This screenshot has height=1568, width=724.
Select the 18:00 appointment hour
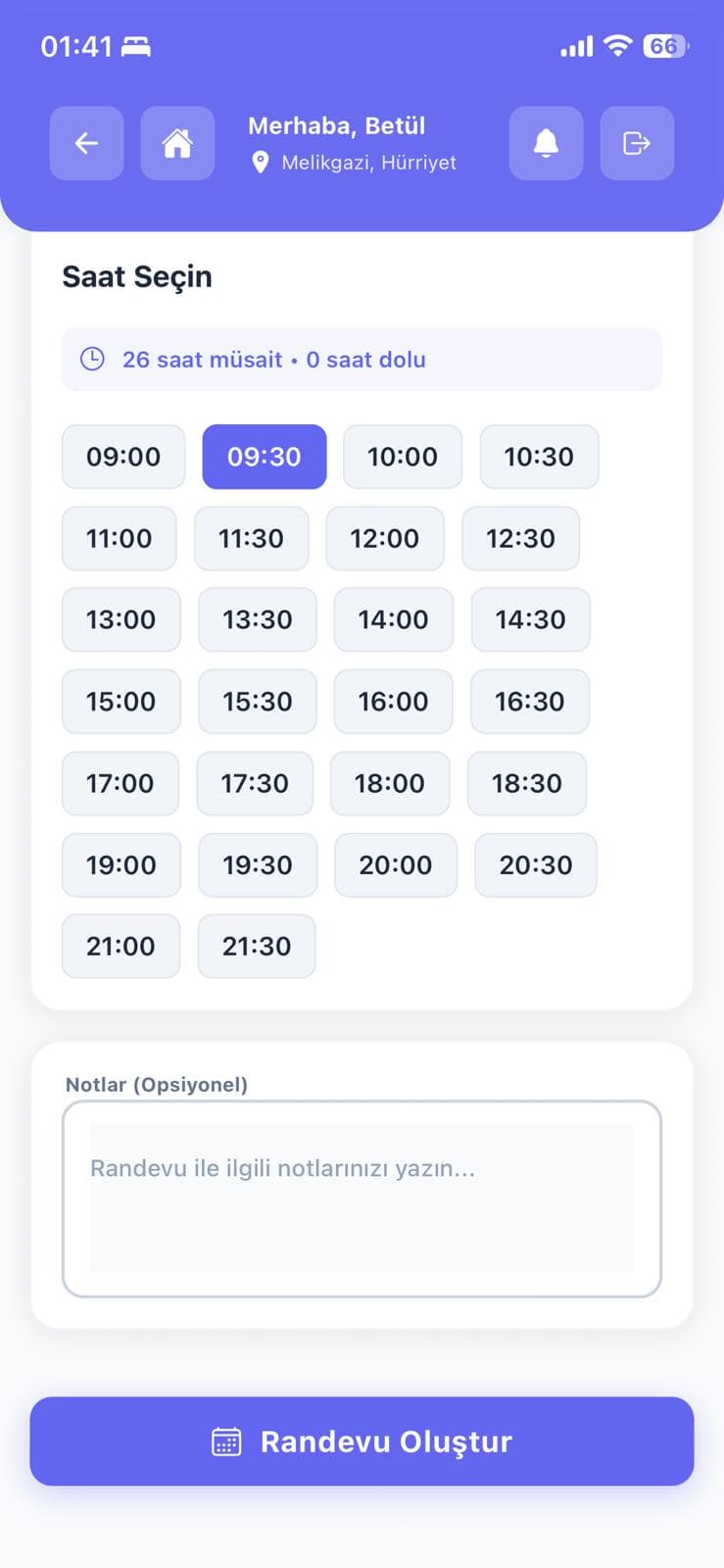390,783
